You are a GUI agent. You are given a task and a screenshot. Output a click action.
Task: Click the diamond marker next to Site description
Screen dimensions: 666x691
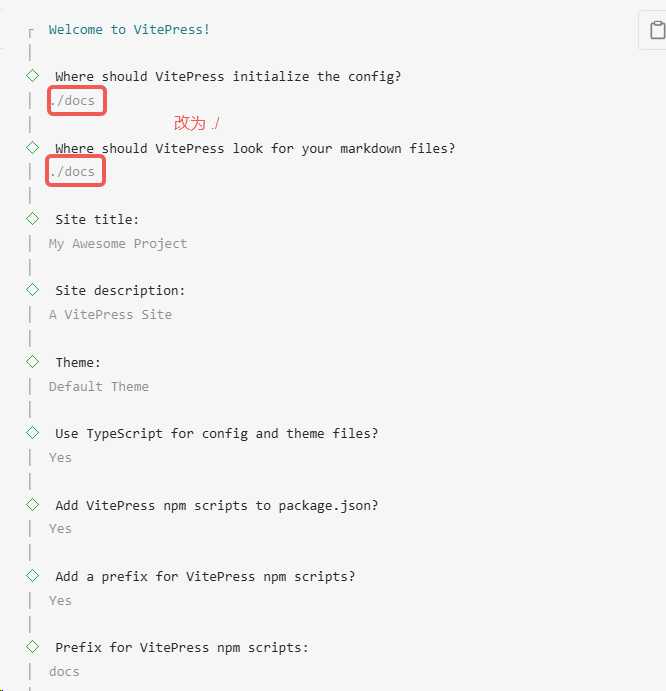point(33,290)
